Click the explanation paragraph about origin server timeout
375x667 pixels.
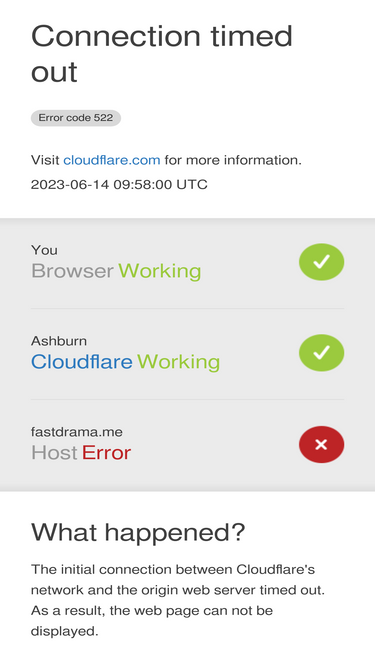178,600
